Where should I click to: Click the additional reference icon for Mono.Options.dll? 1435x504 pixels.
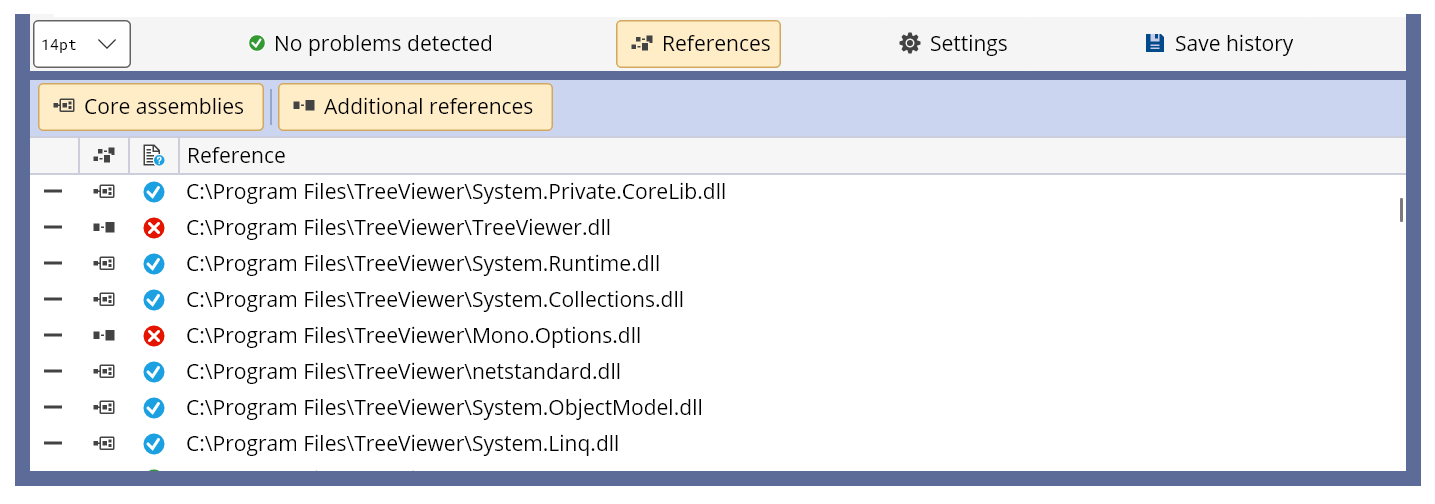click(x=104, y=336)
